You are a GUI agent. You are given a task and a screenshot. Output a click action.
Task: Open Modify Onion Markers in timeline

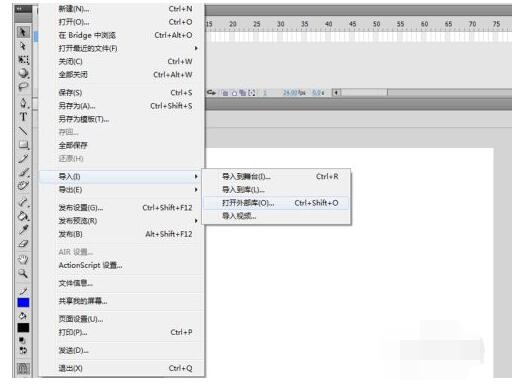pos(252,93)
